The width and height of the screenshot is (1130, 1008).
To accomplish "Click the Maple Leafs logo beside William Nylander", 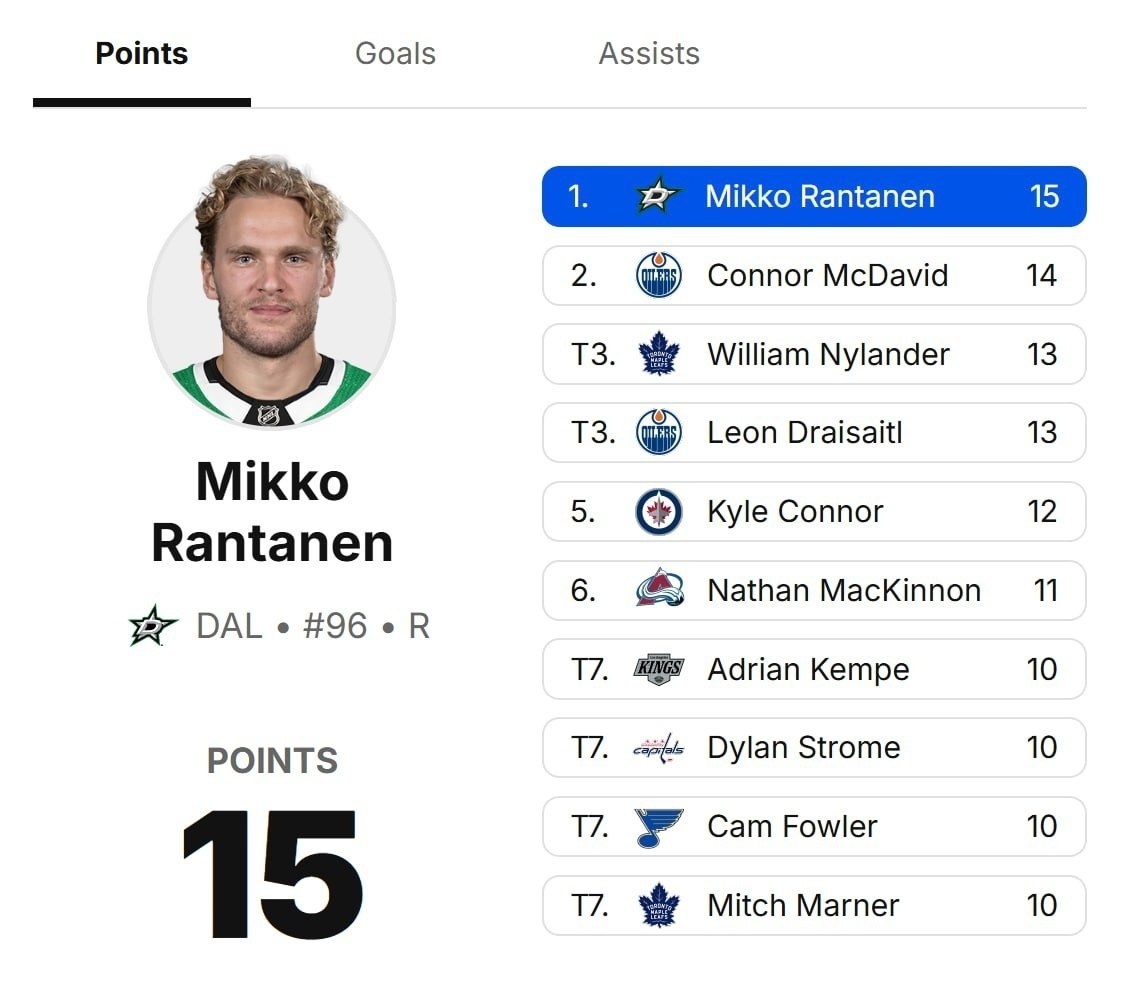I will 659,354.
